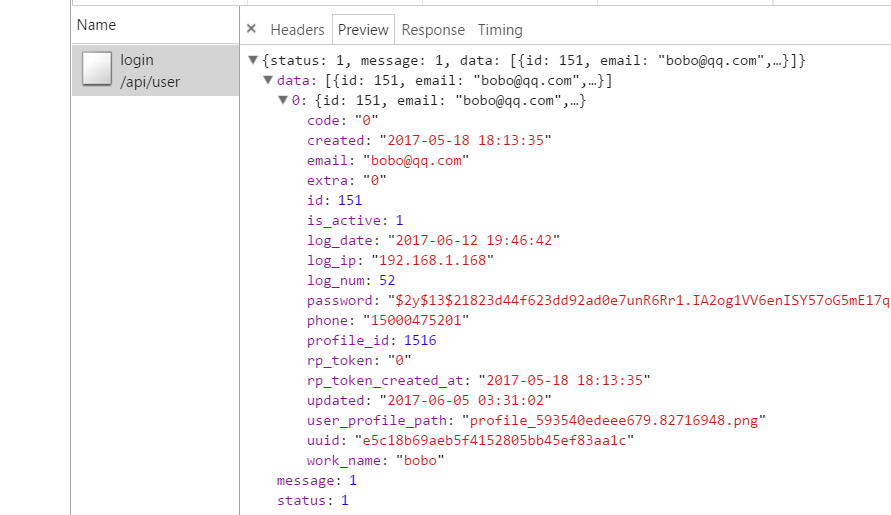Click the rp_token_created_at property row

pos(478,380)
